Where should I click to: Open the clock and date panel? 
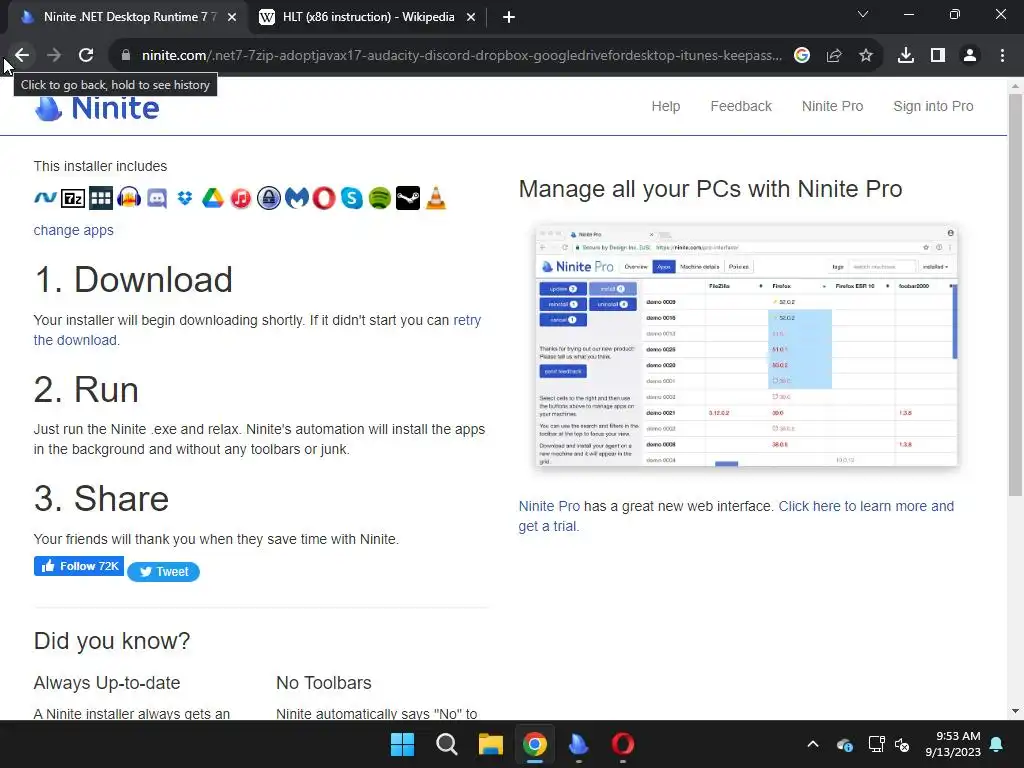(x=953, y=744)
